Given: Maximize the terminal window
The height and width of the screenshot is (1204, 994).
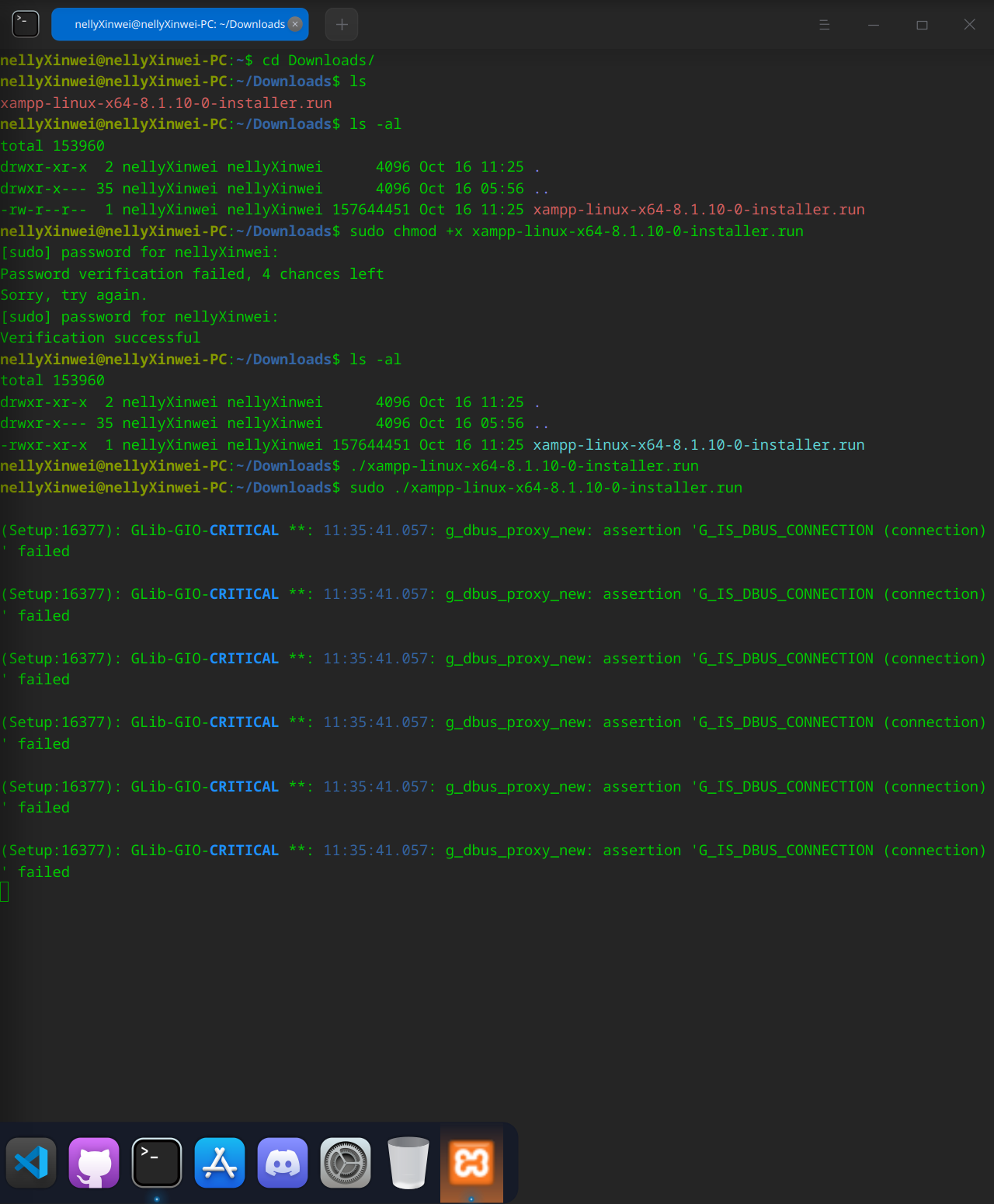Looking at the screenshot, I should (x=922, y=25).
